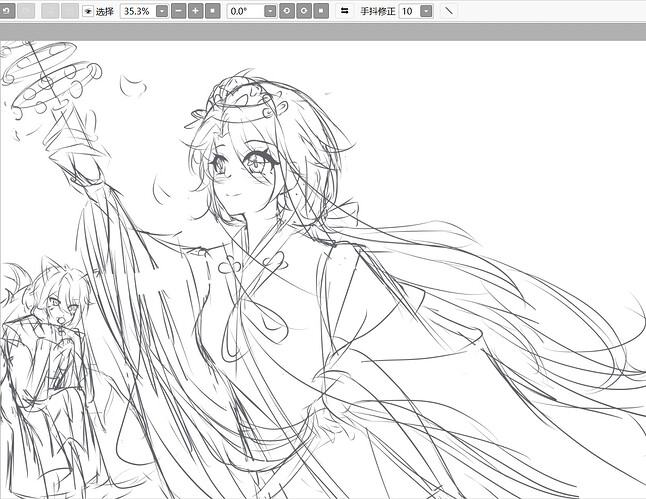Click the Undo arrow button
This screenshot has height=499, width=646.
7,11
